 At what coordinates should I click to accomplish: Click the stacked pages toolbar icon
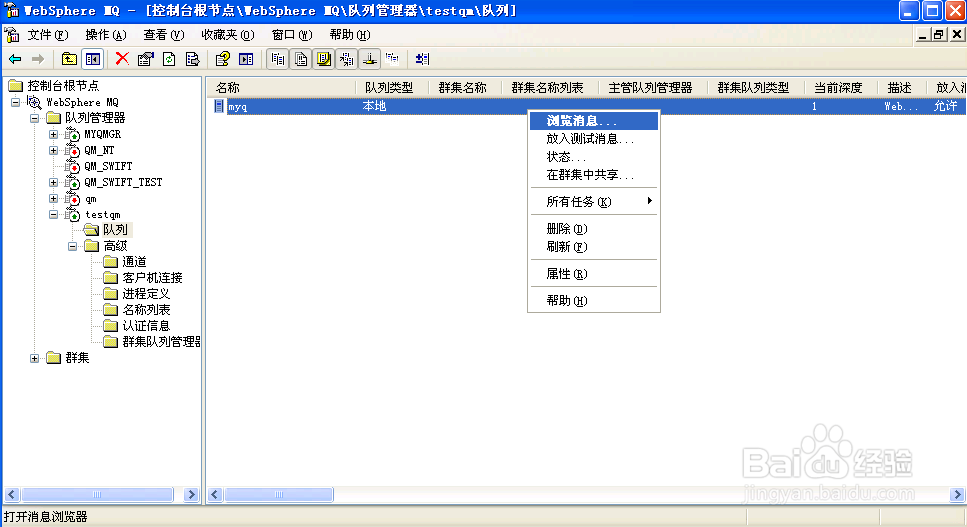pyautogui.click(x=301, y=59)
